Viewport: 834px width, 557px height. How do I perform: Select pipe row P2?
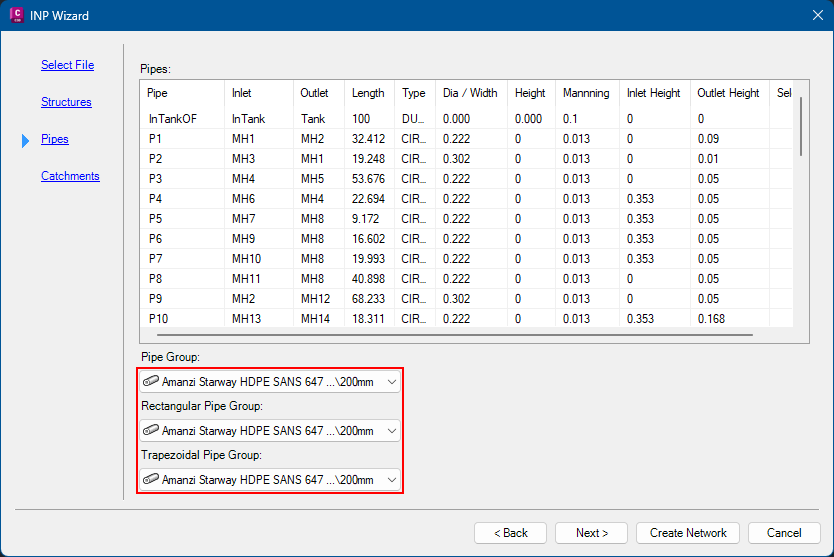click(466, 159)
